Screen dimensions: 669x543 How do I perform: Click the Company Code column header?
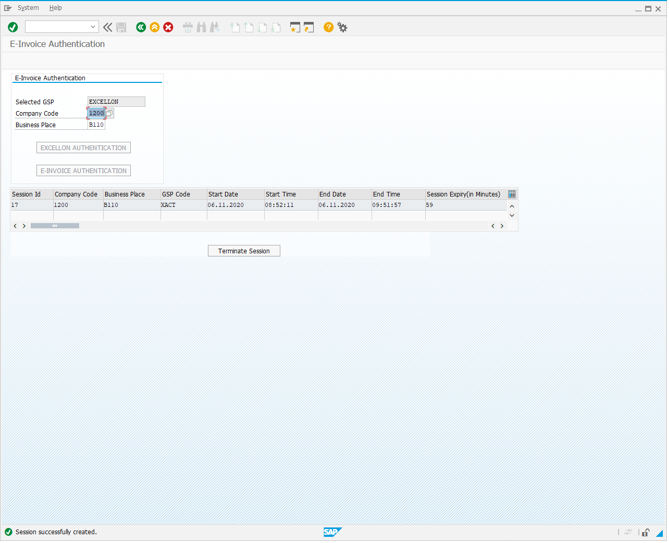[x=78, y=194]
